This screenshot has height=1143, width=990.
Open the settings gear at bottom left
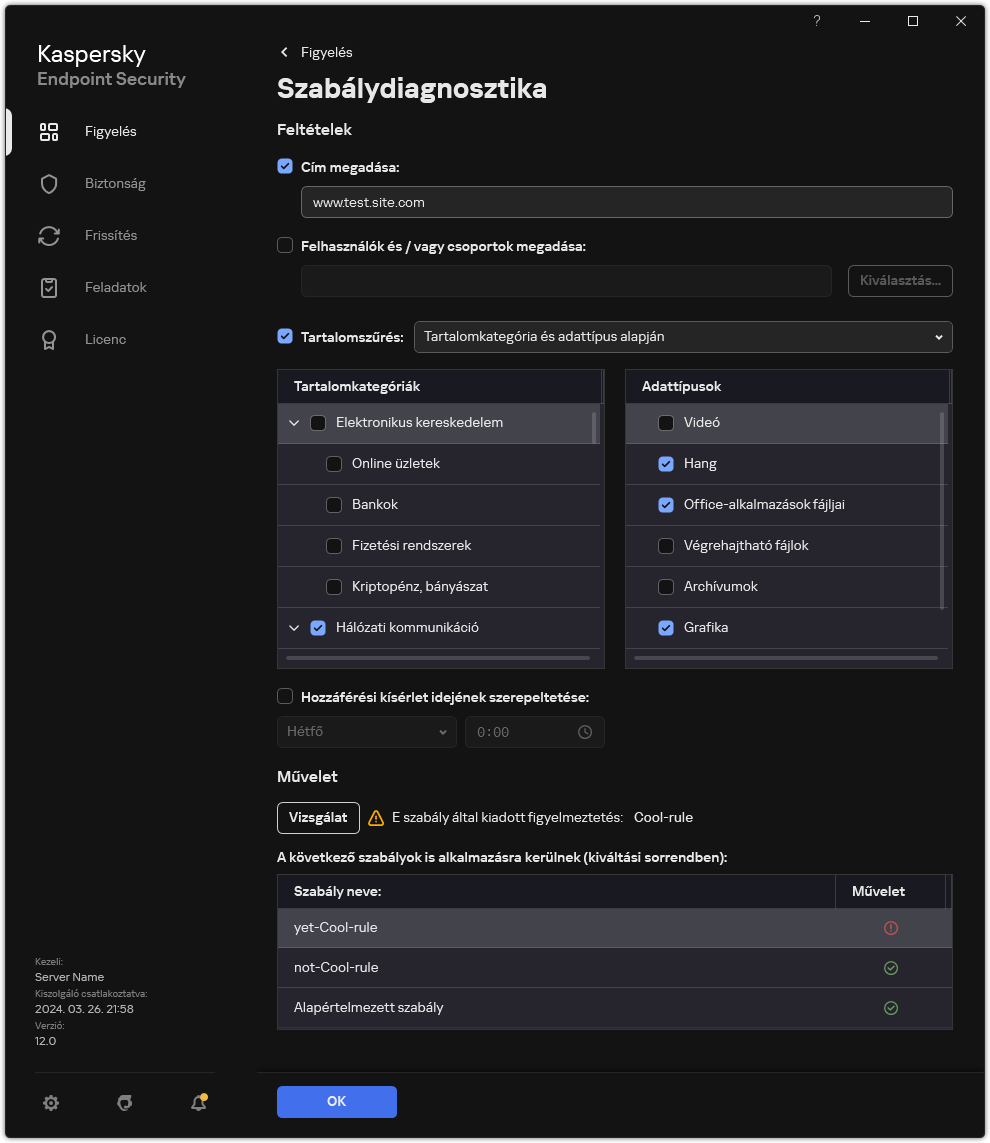click(51, 1102)
